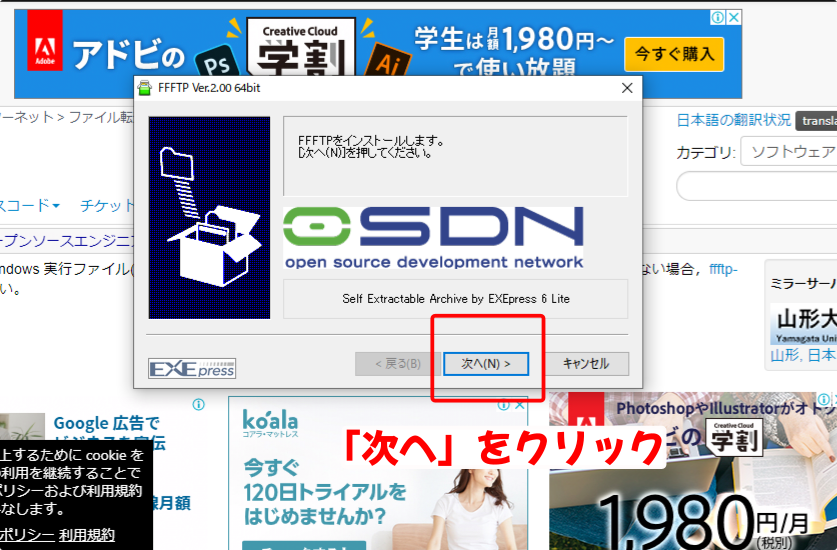
Task: Click the disabled 戻る(B) button
Action: click(398, 364)
